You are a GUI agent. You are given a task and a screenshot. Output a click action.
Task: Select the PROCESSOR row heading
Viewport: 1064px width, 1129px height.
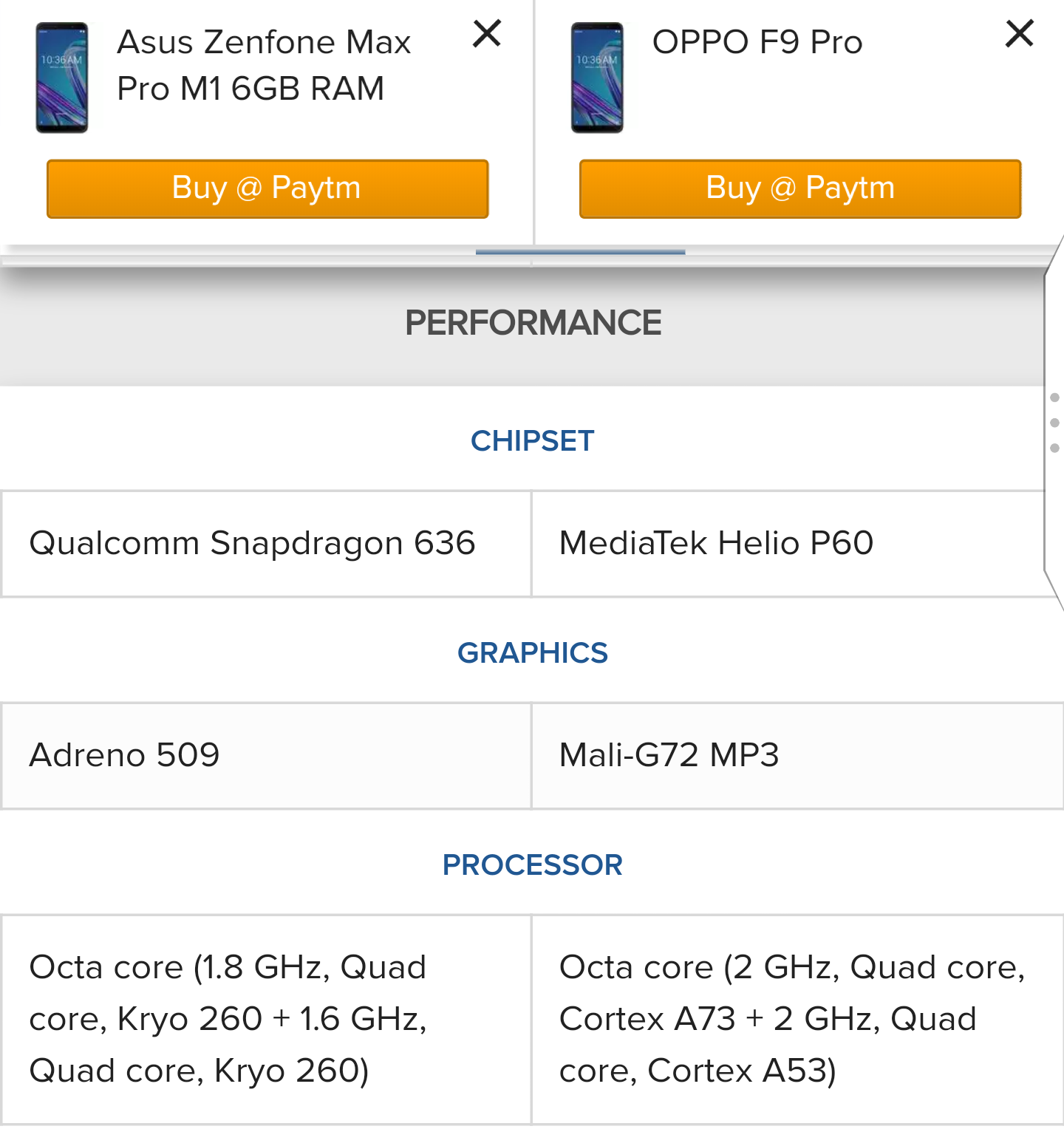click(x=532, y=865)
